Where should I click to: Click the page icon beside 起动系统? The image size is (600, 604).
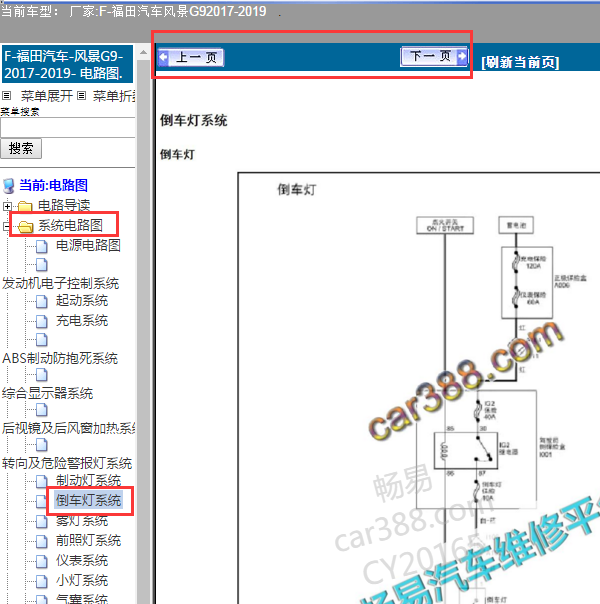click(42, 302)
